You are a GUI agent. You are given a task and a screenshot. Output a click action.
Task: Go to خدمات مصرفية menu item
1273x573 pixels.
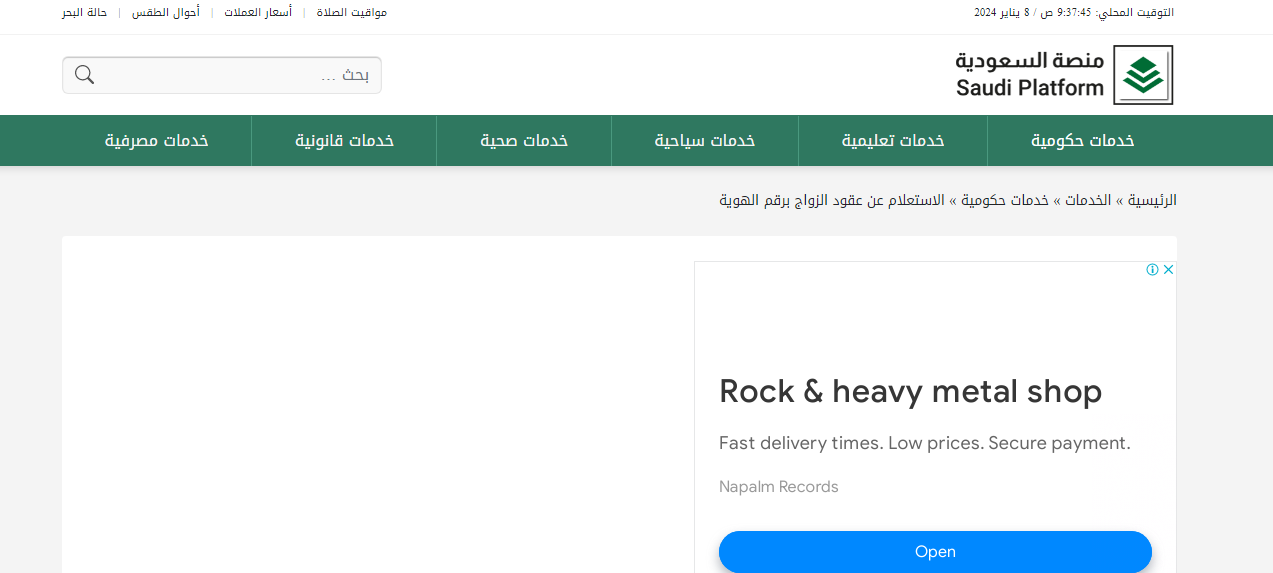click(x=156, y=141)
